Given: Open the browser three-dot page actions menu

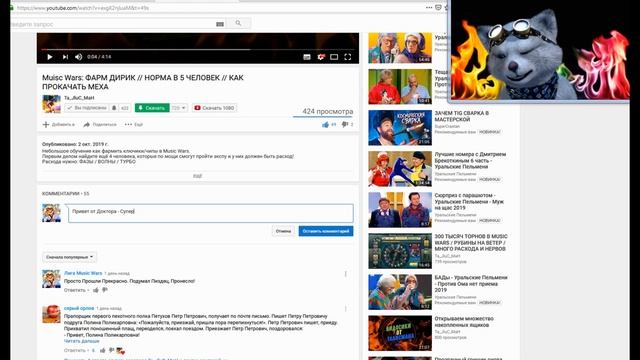Looking at the screenshot, I should pos(429,8).
